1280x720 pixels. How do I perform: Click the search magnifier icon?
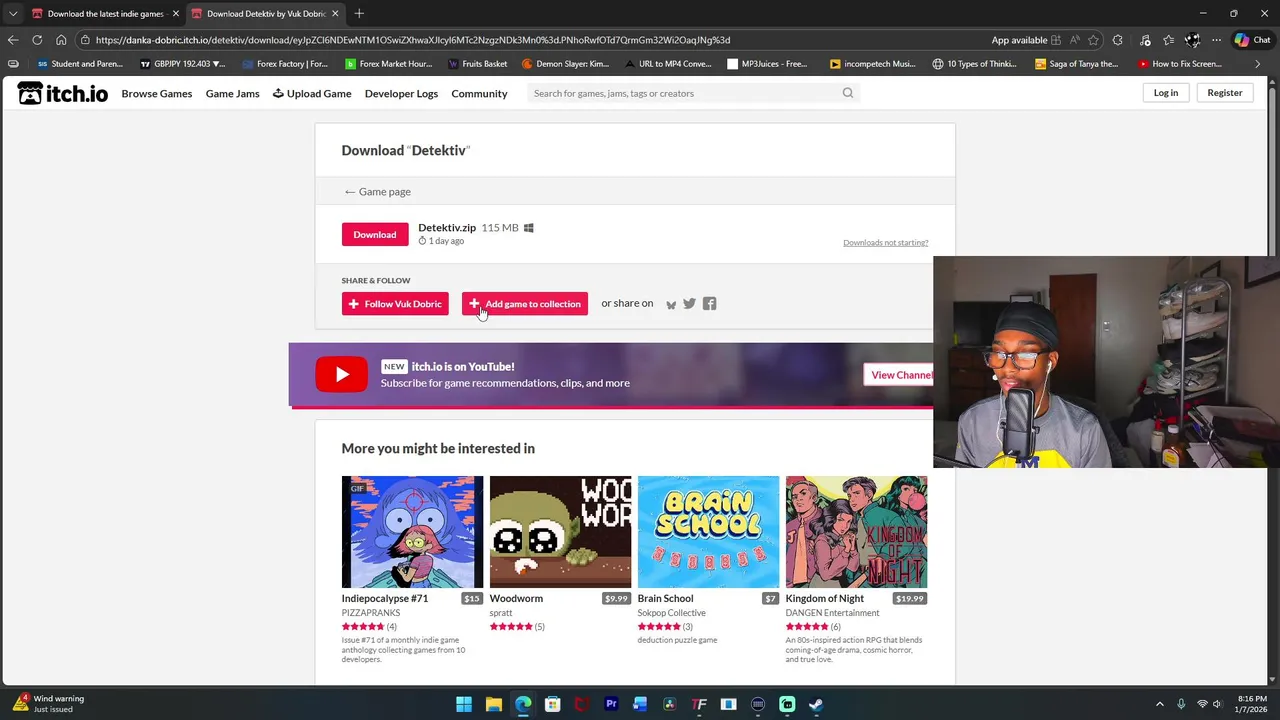click(848, 93)
